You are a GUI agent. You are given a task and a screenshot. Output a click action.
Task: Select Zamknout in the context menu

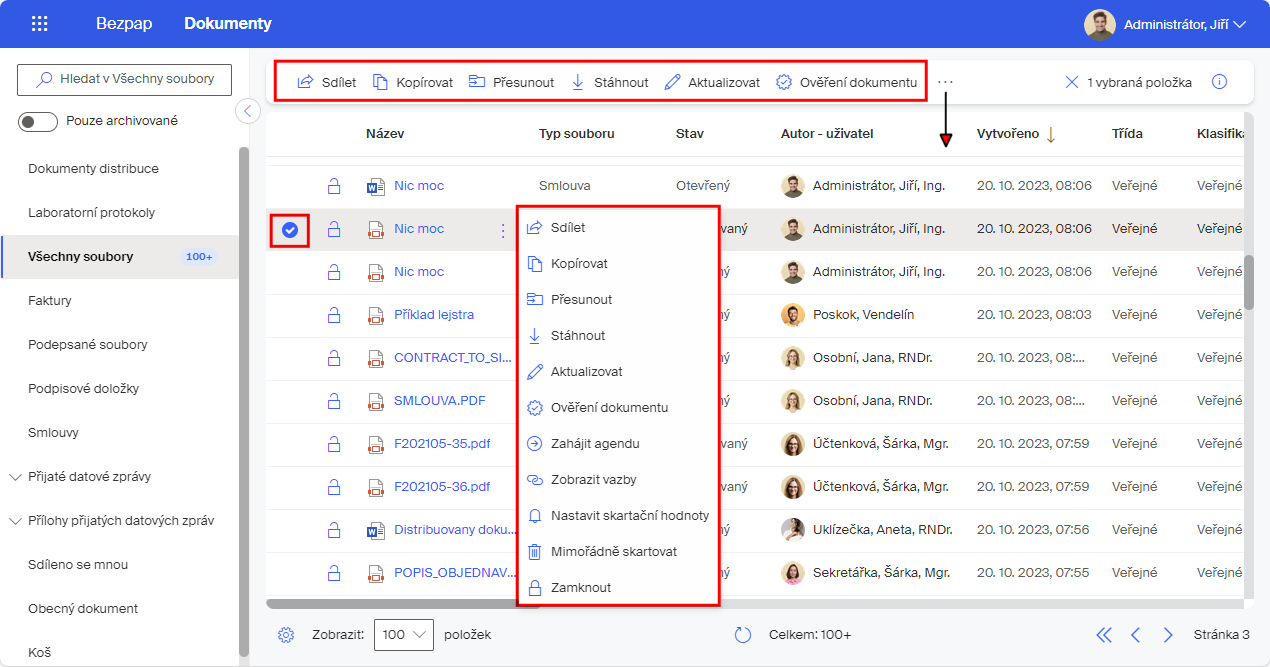click(x=618, y=588)
